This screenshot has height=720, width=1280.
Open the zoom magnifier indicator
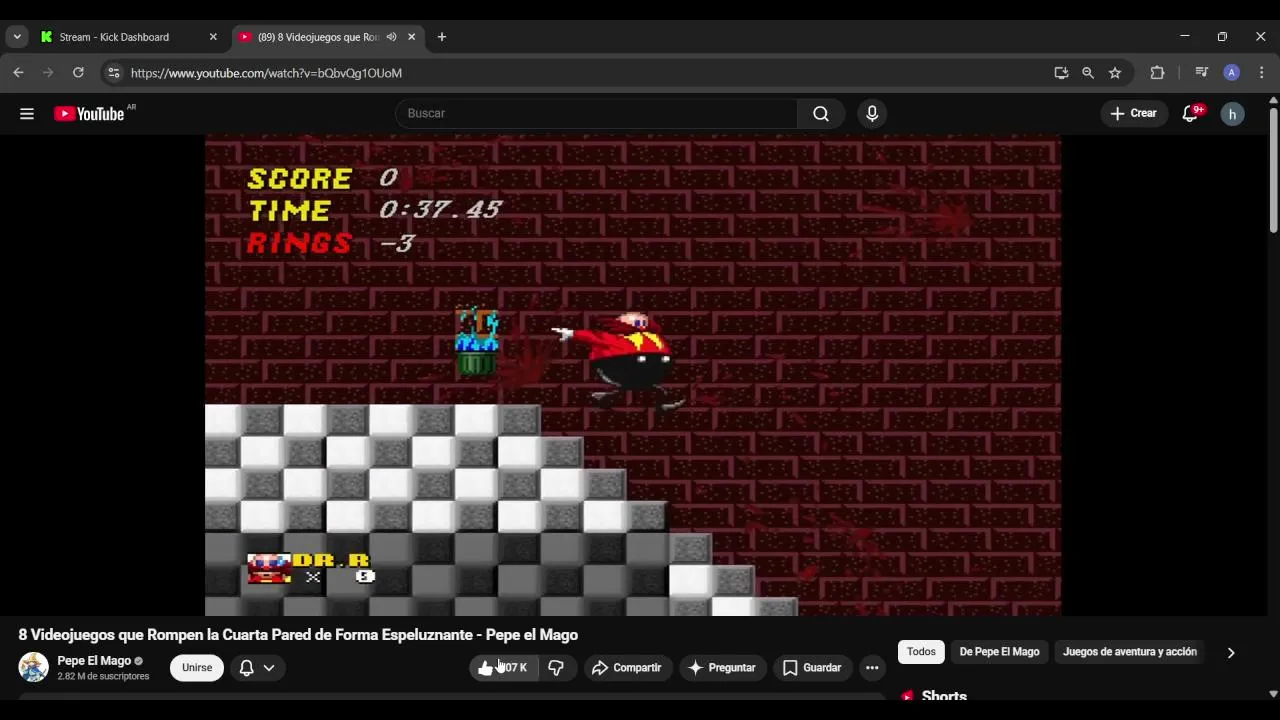(x=1088, y=73)
